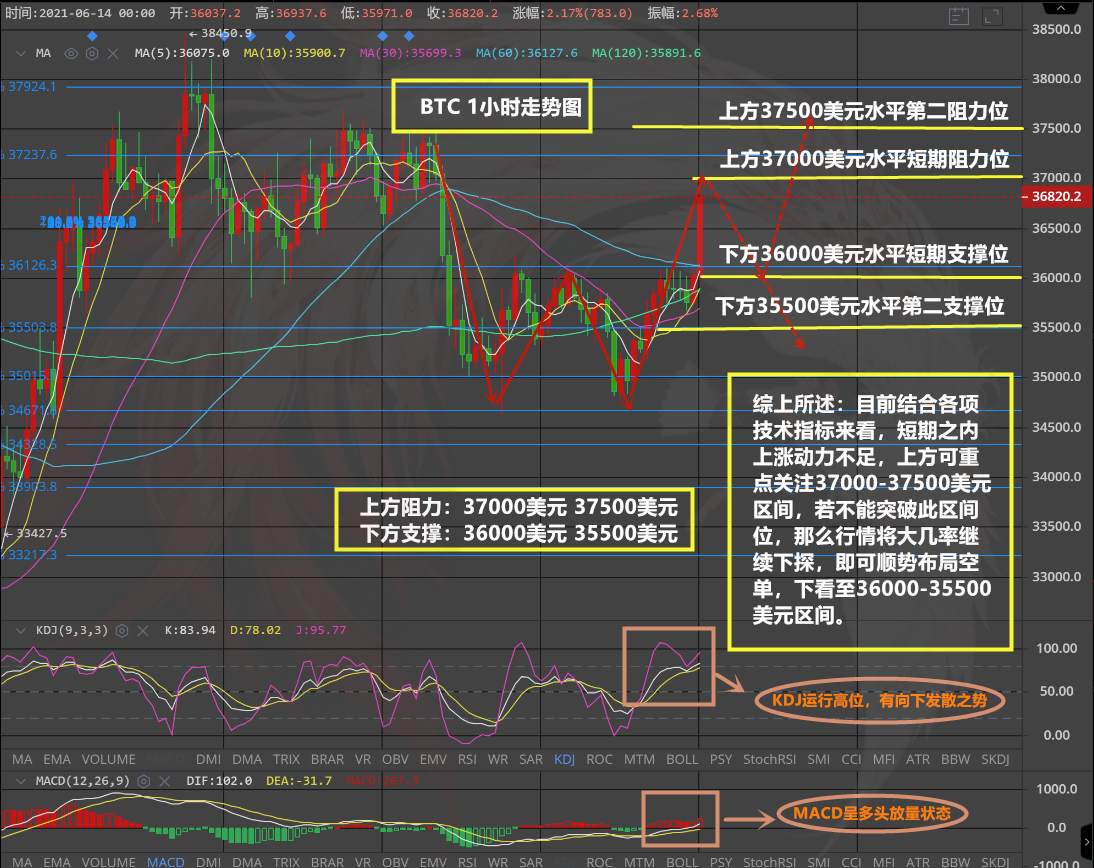Open the chart layout panel icon
The width and height of the screenshot is (1094, 868).
click(959, 17)
